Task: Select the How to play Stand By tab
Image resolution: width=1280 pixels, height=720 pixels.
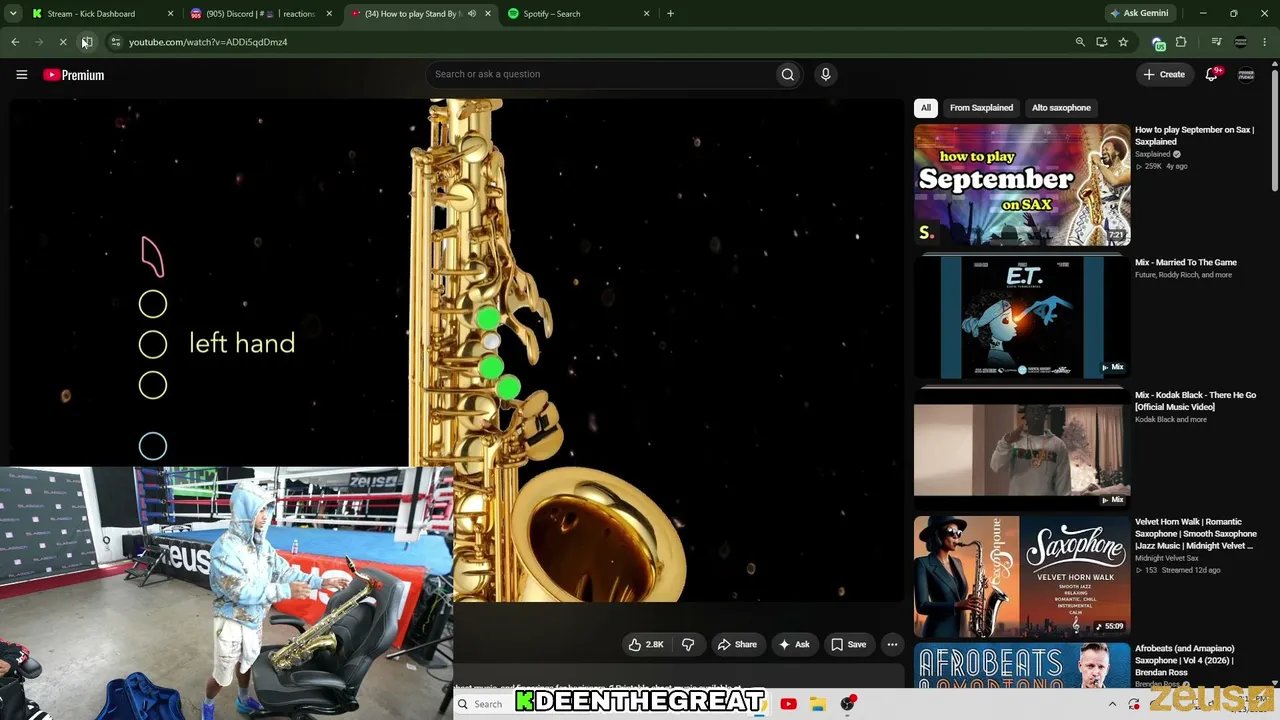Action: [420, 14]
